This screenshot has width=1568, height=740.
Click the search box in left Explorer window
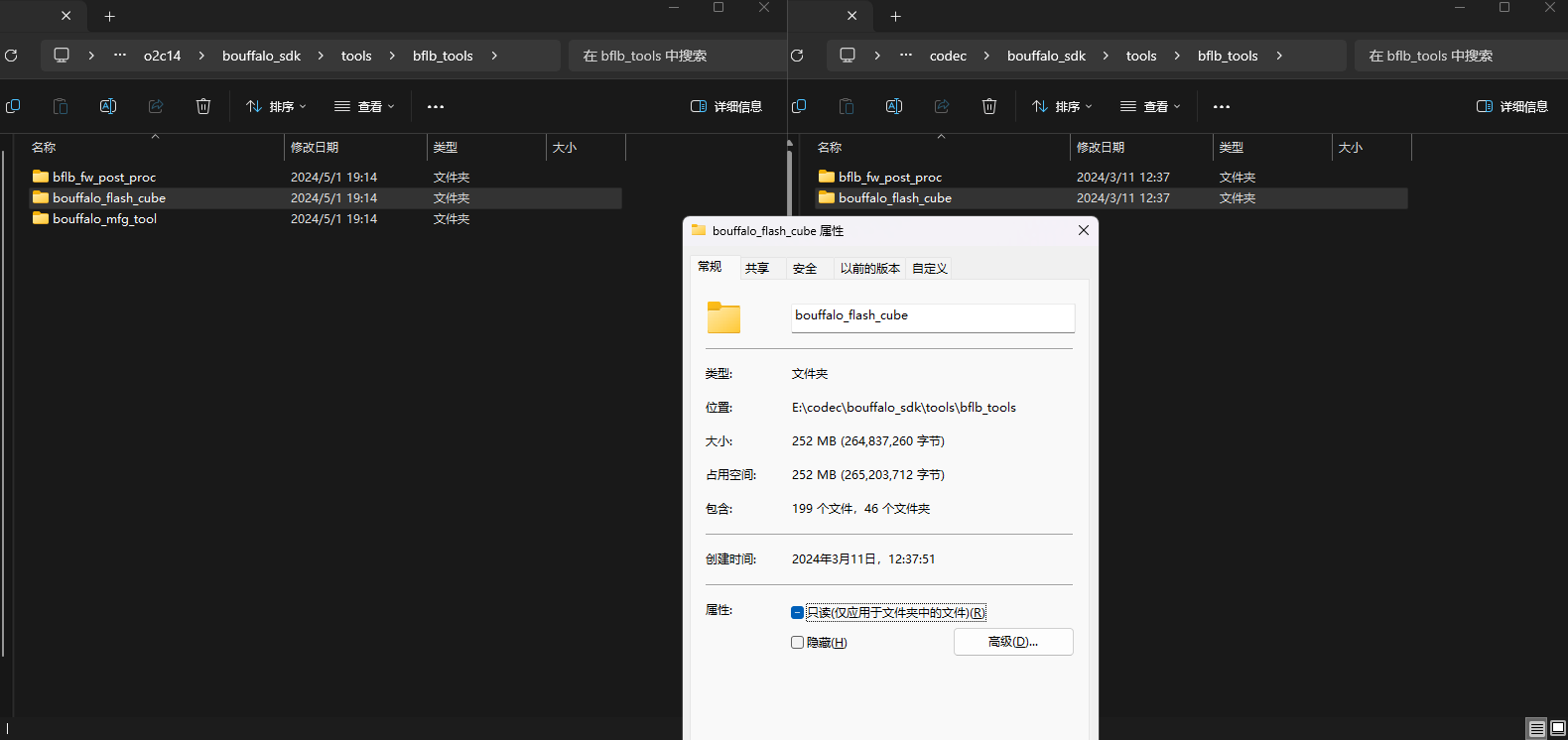(677, 56)
